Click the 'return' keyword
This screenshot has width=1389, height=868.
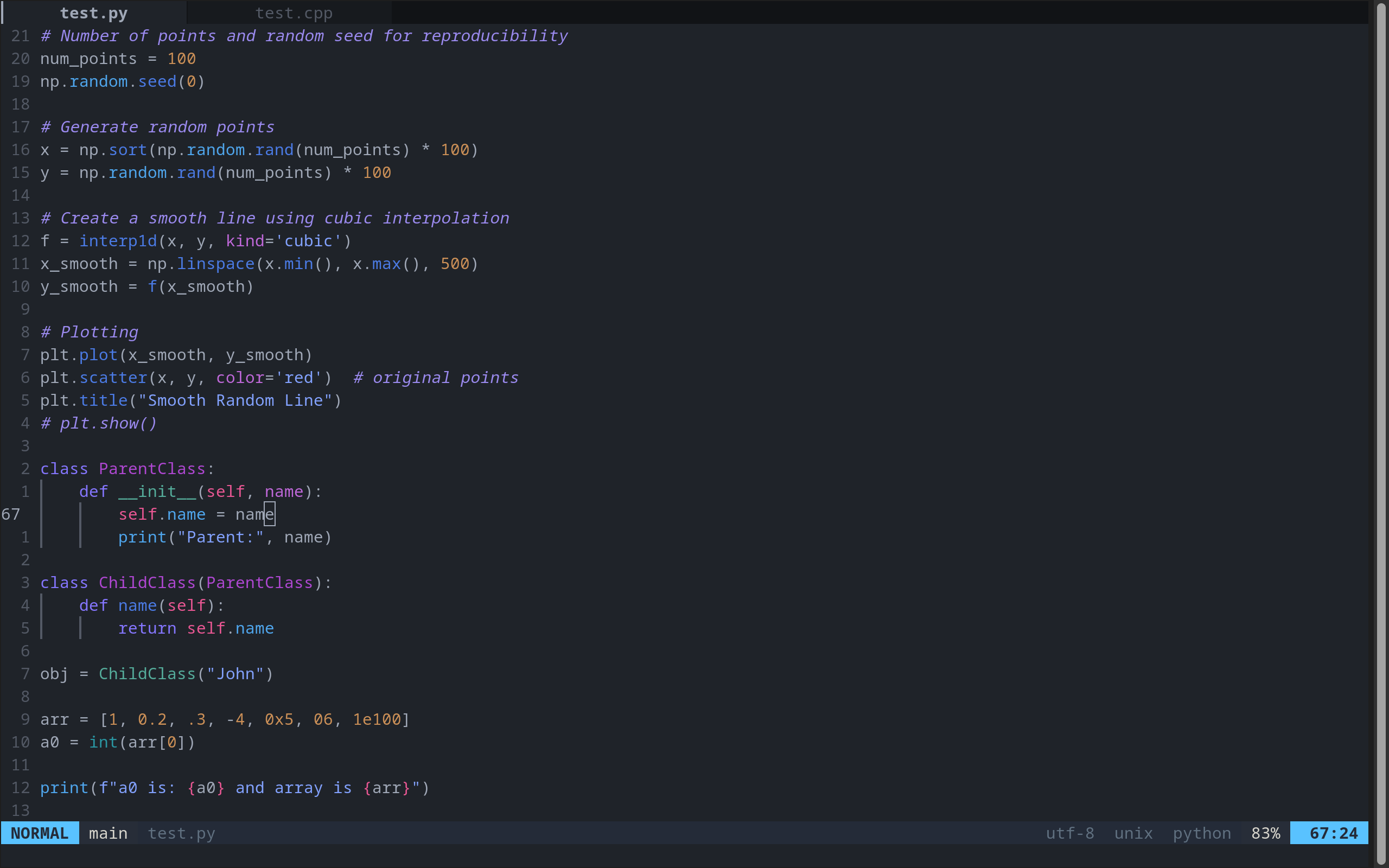(147, 628)
